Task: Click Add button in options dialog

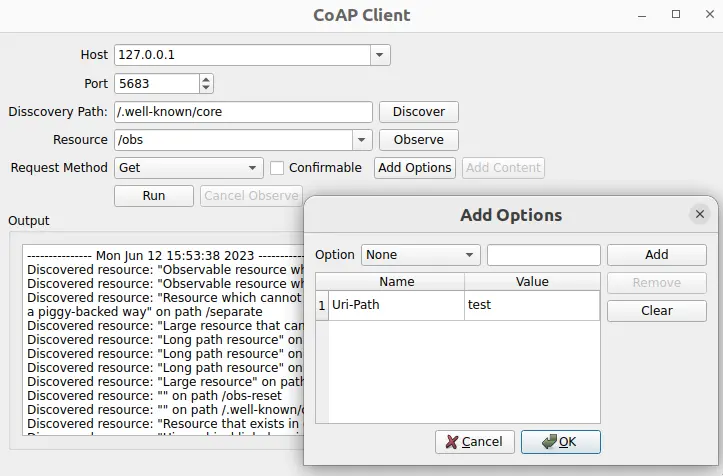Action: (656, 255)
